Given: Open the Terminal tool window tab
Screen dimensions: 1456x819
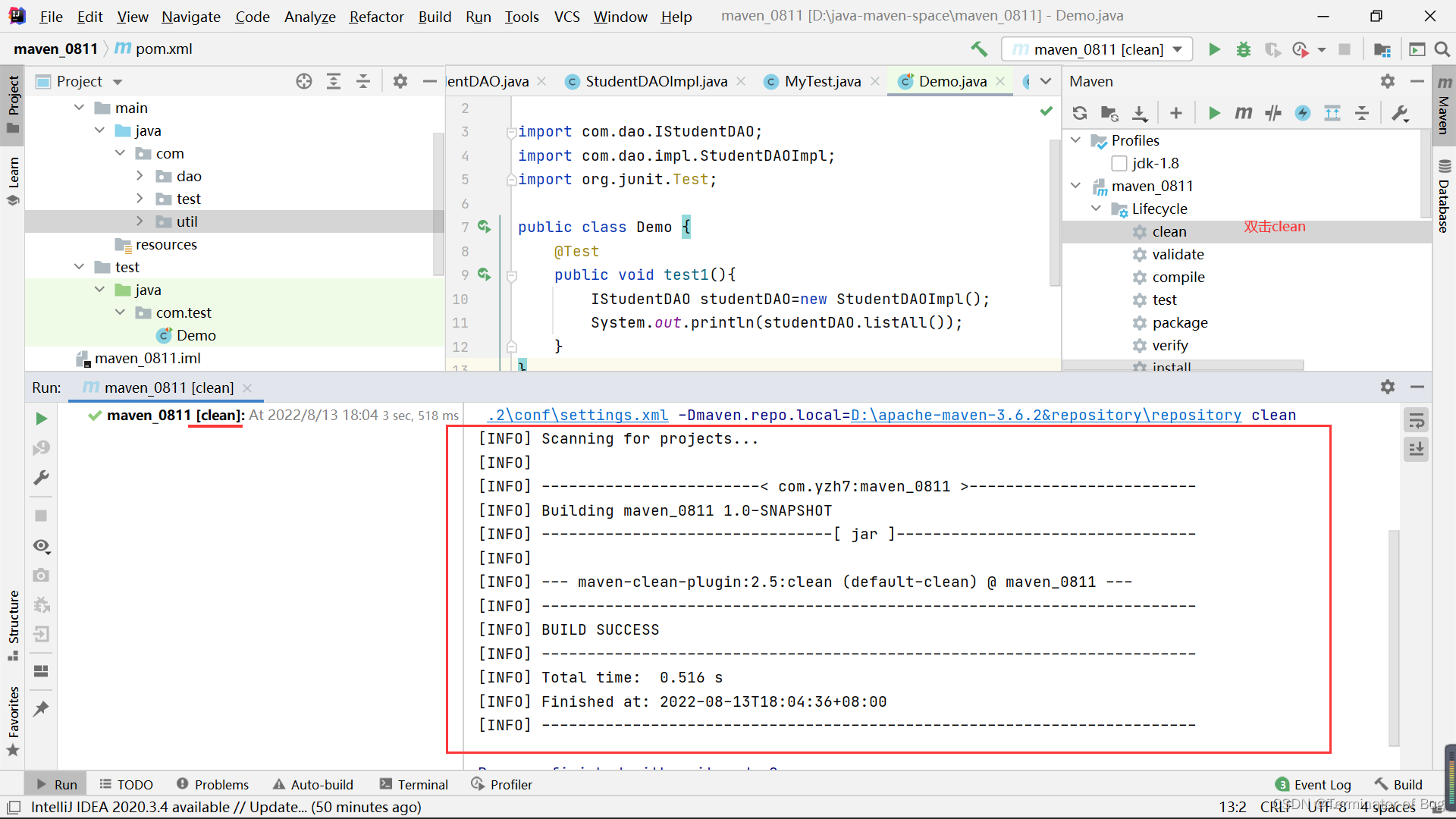Looking at the screenshot, I should pos(414,784).
